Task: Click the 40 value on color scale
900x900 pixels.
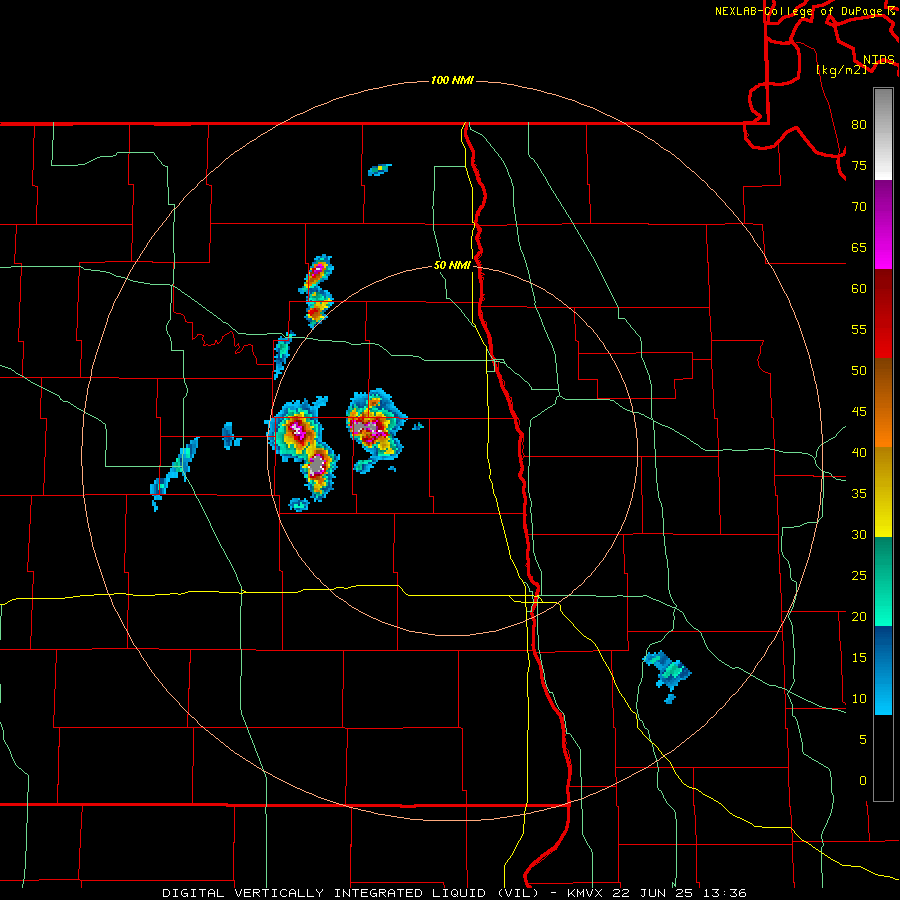Action: pos(859,453)
